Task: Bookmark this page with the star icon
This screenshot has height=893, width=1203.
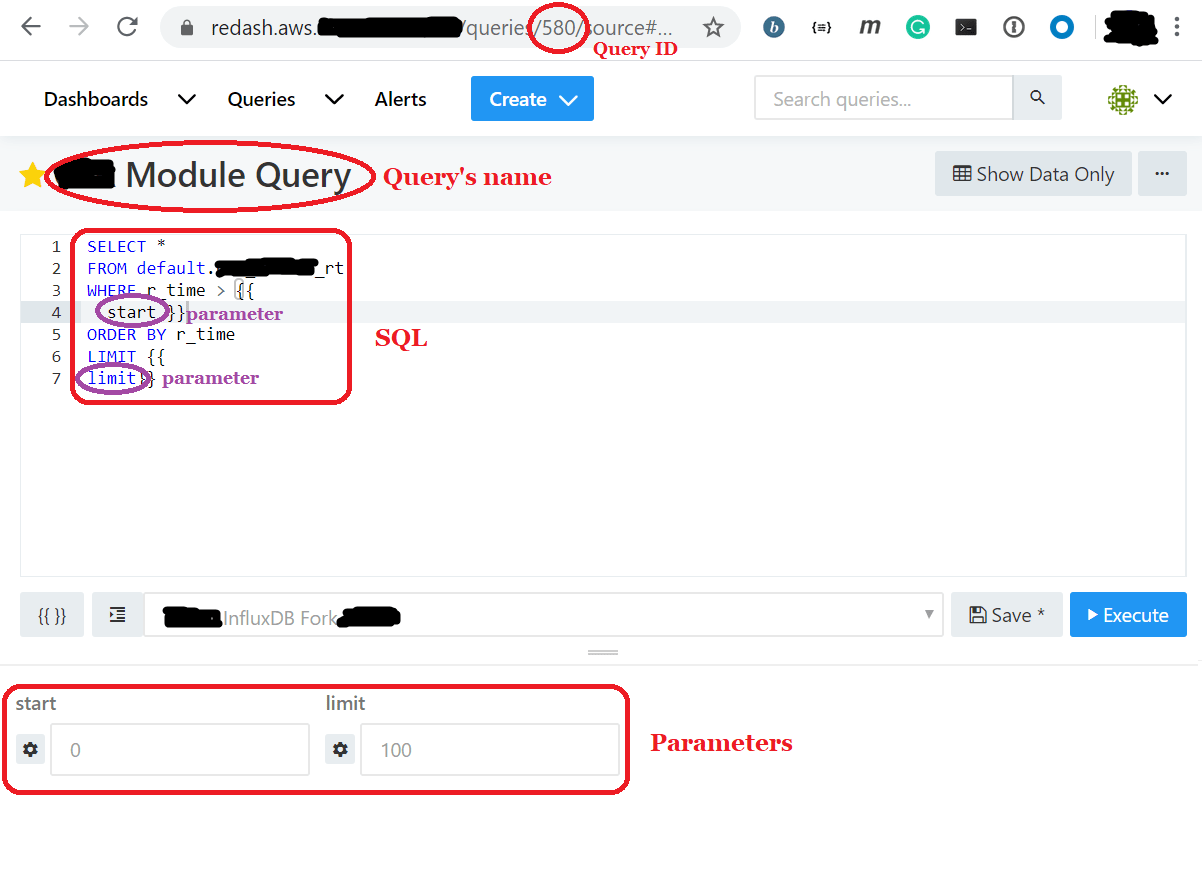Action: pyautogui.click(x=713, y=28)
